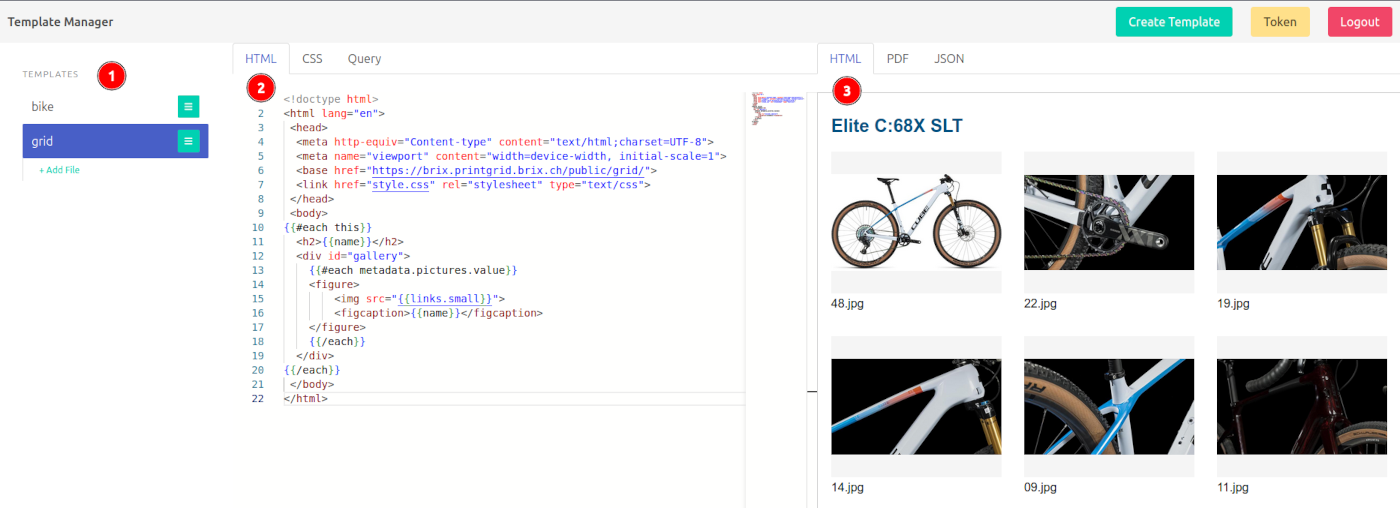
Task: Click the meta viewport code line
Action: [x=511, y=156]
